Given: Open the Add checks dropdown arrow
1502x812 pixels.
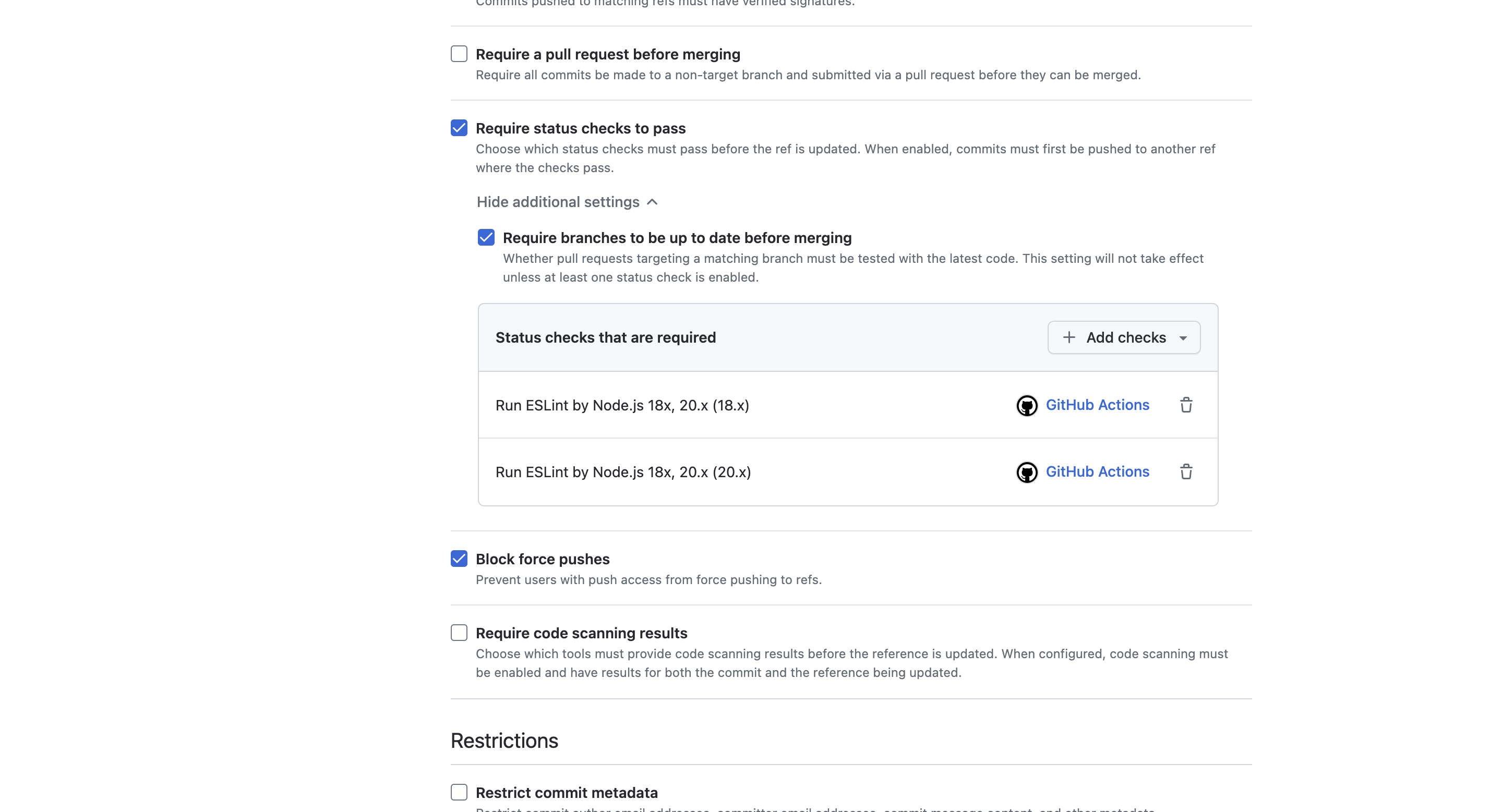Looking at the screenshot, I should point(1183,338).
